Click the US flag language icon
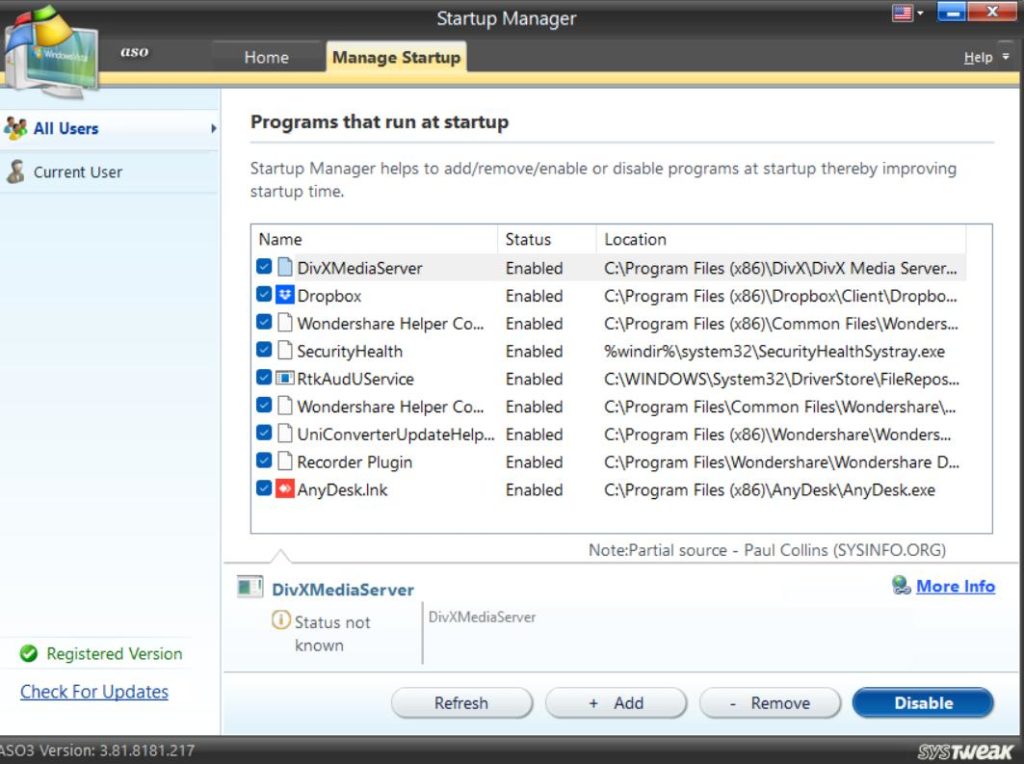Image resolution: width=1024 pixels, height=764 pixels. pyautogui.click(x=903, y=13)
